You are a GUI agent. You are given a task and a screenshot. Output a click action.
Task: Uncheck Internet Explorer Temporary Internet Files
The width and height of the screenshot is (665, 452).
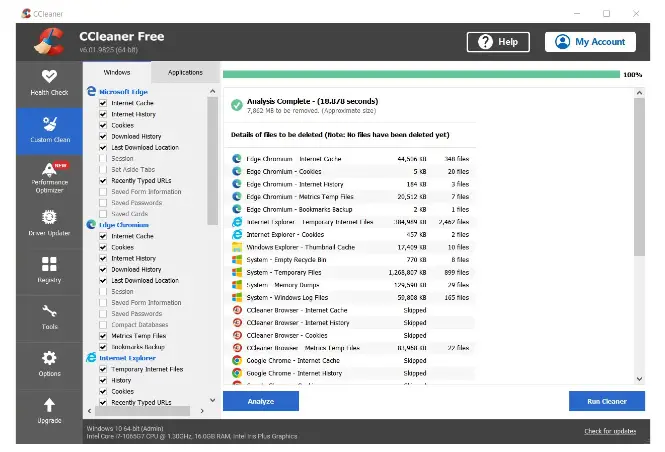[x=103, y=369]
